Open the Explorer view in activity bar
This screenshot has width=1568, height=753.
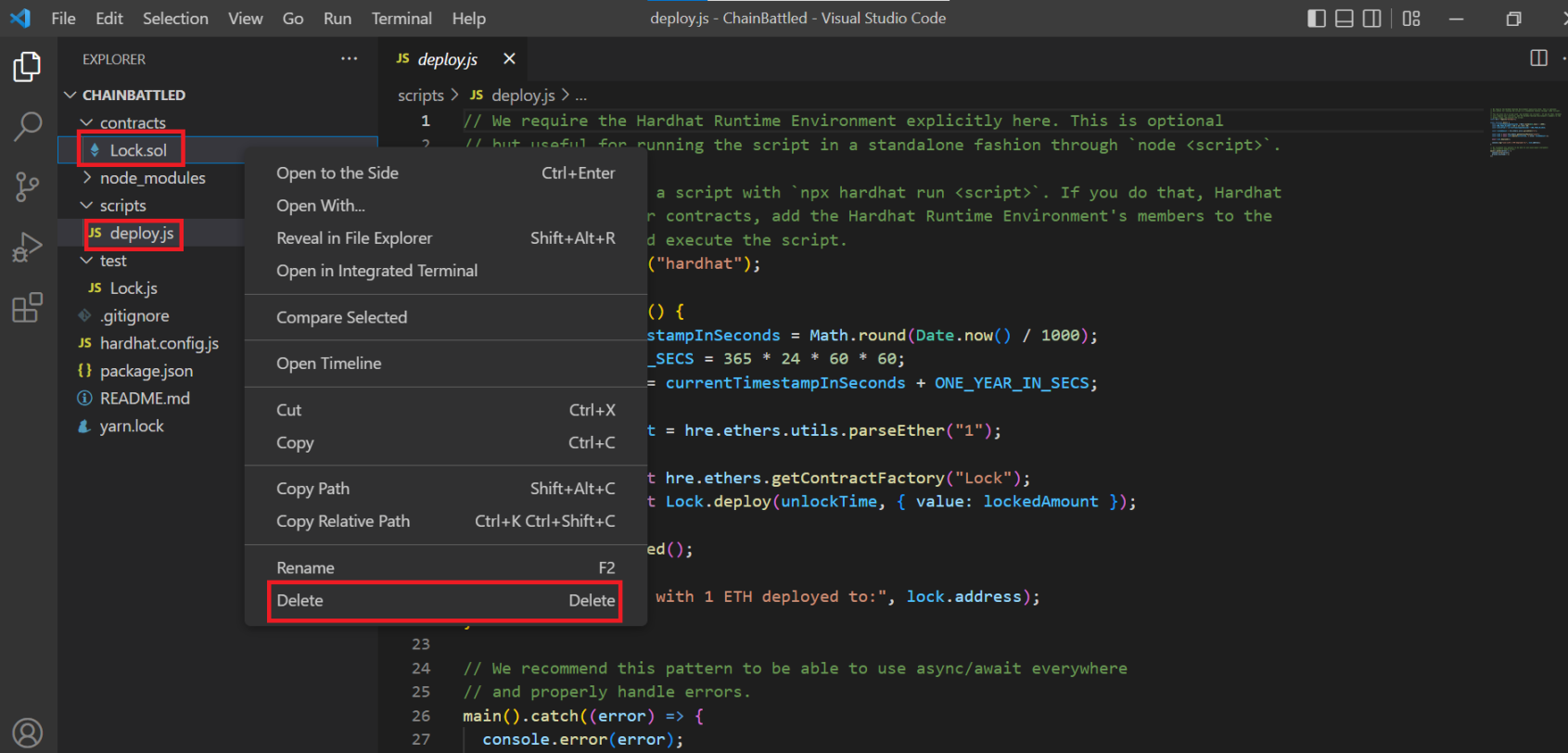28,67
